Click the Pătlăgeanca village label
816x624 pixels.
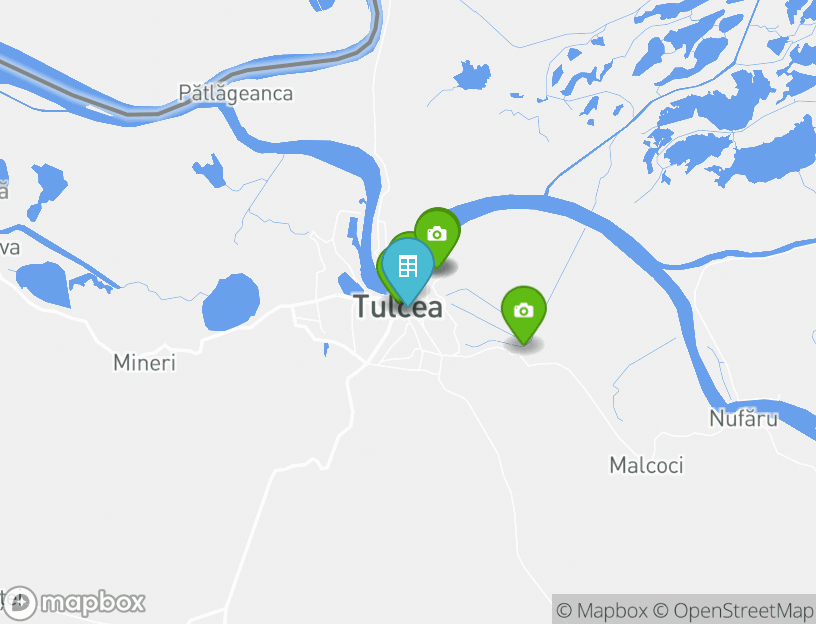tap(236, 93)
